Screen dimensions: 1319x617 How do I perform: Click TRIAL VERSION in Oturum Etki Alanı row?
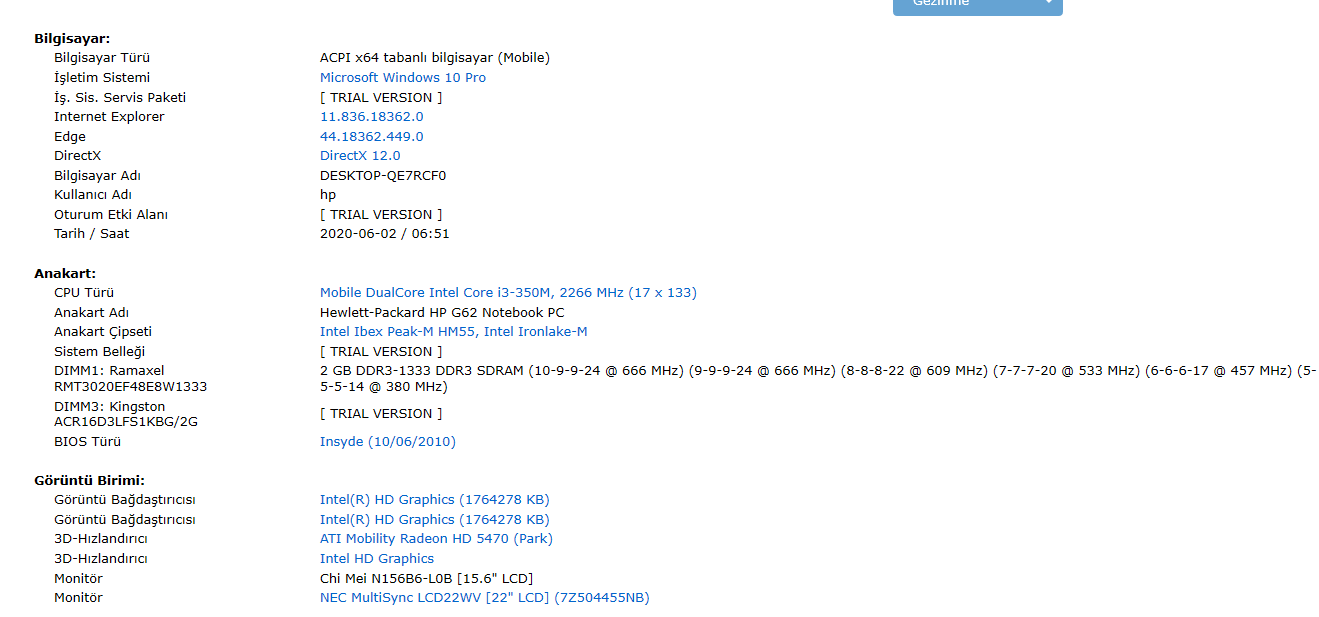[381, 214]
